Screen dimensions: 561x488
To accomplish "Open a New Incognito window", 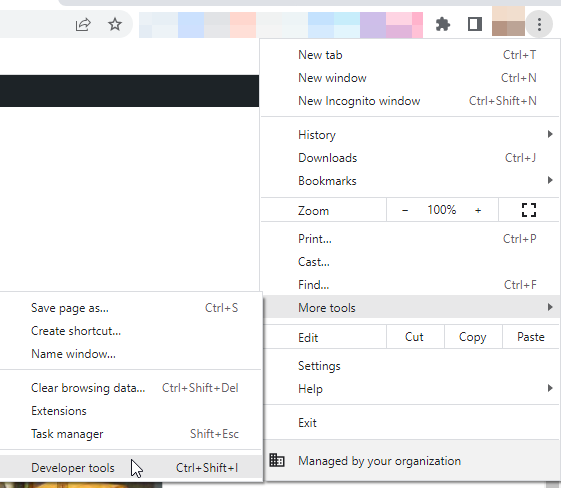I will pos(410,101).
